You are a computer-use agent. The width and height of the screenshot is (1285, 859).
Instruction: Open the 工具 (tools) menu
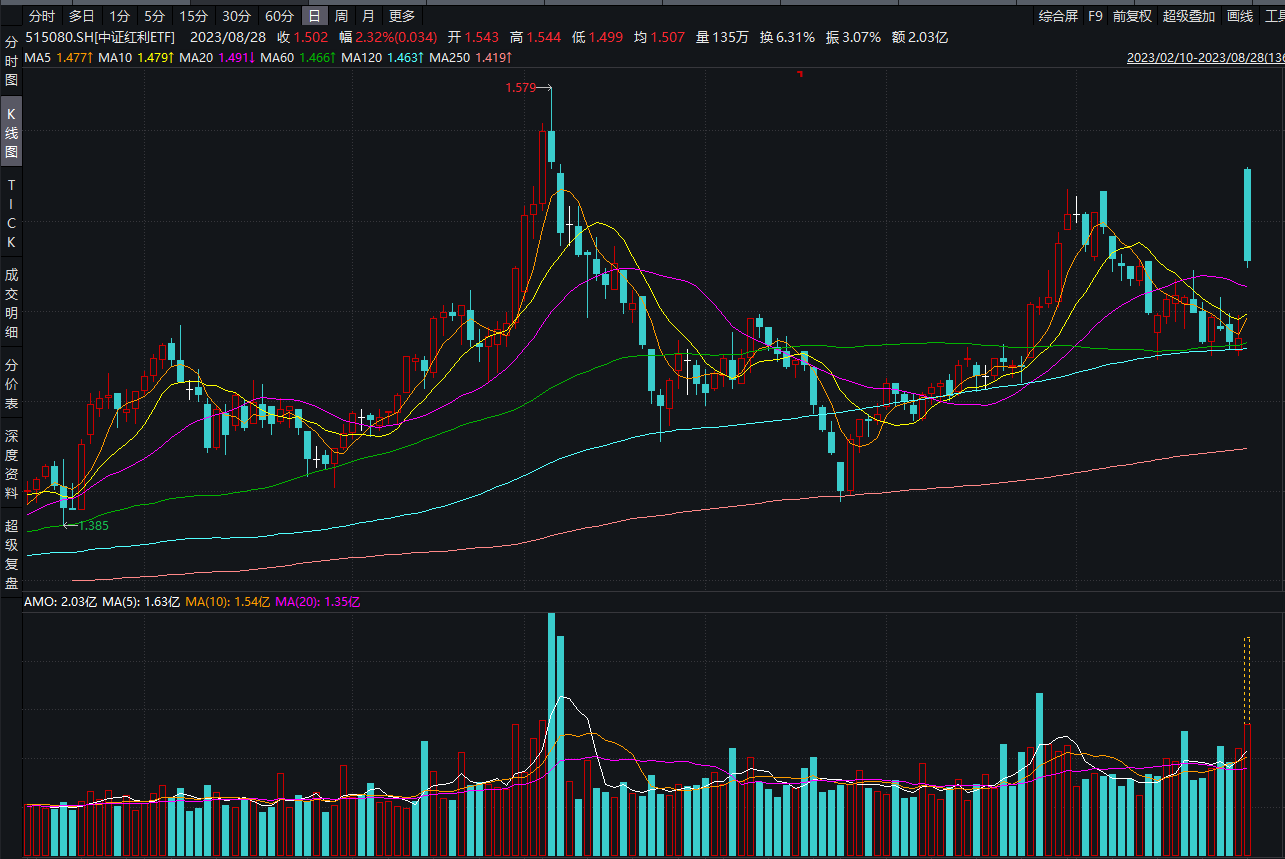(1277, 16)
